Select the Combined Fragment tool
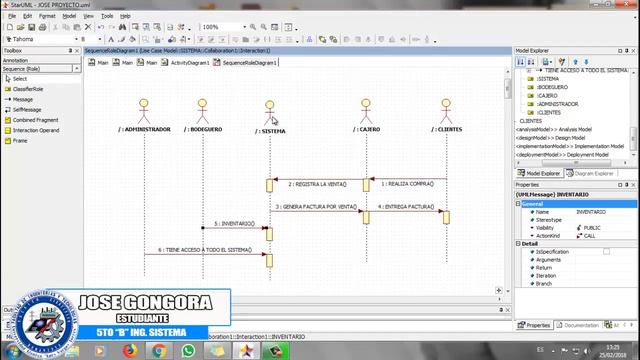Screen dimensions: 640x360 point(31,120)
